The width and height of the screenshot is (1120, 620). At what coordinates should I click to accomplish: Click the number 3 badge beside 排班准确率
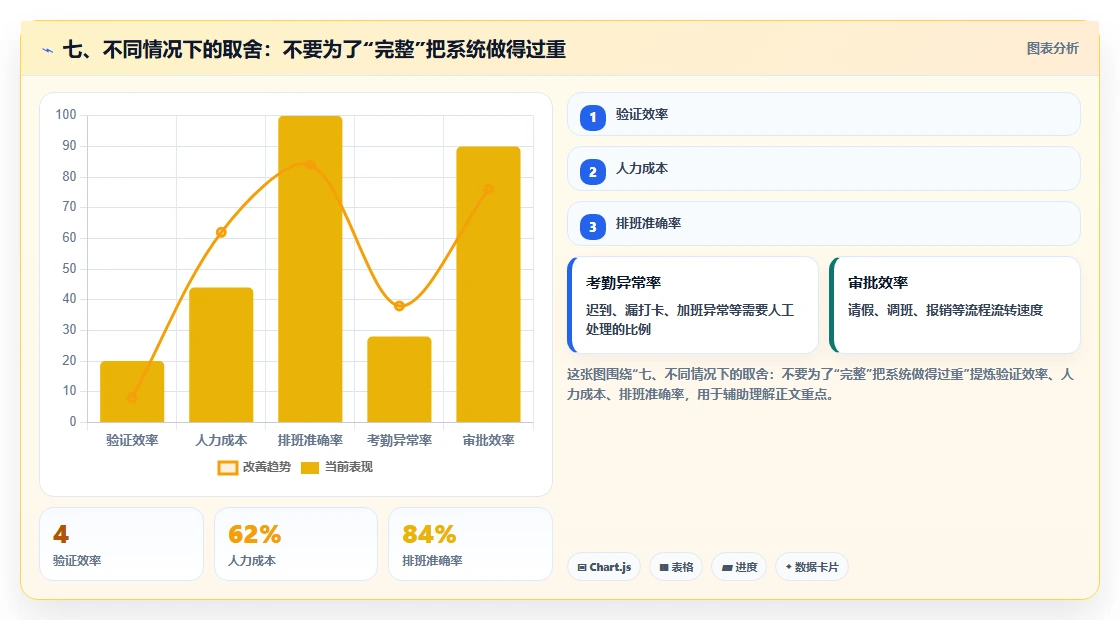tap(592, 227)
